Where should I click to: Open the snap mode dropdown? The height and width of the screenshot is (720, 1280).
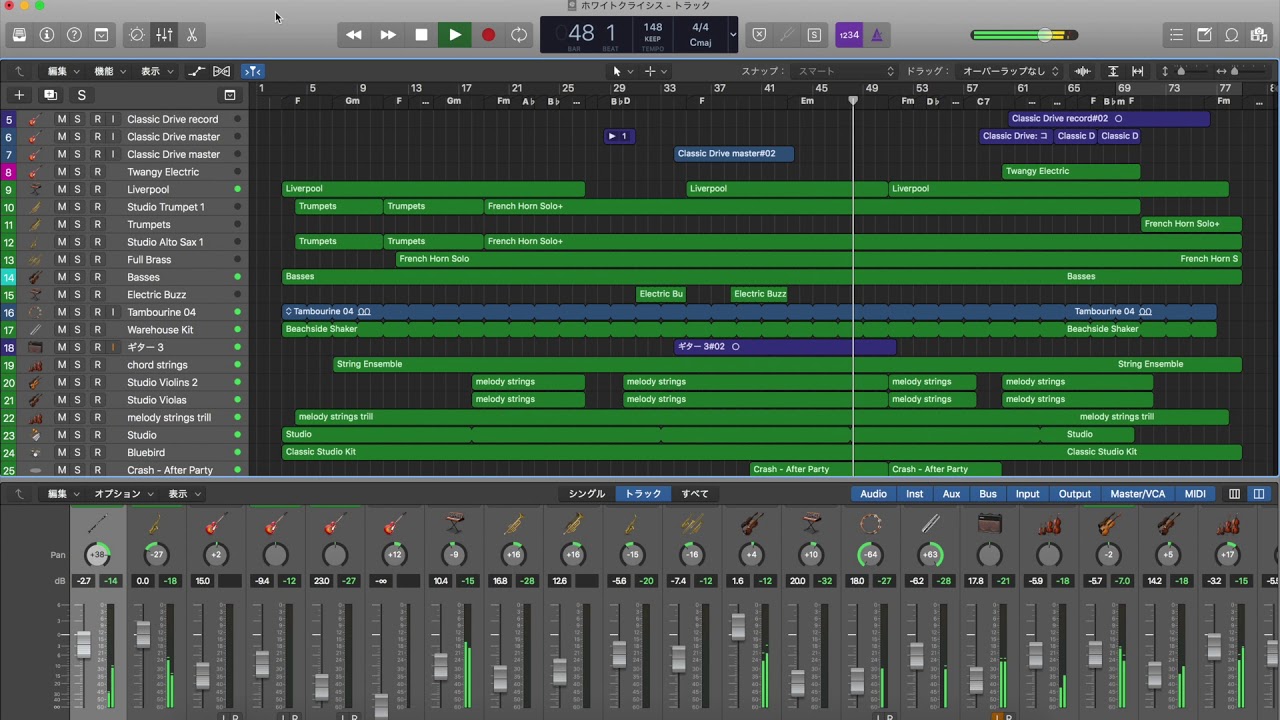pos(845,71)
